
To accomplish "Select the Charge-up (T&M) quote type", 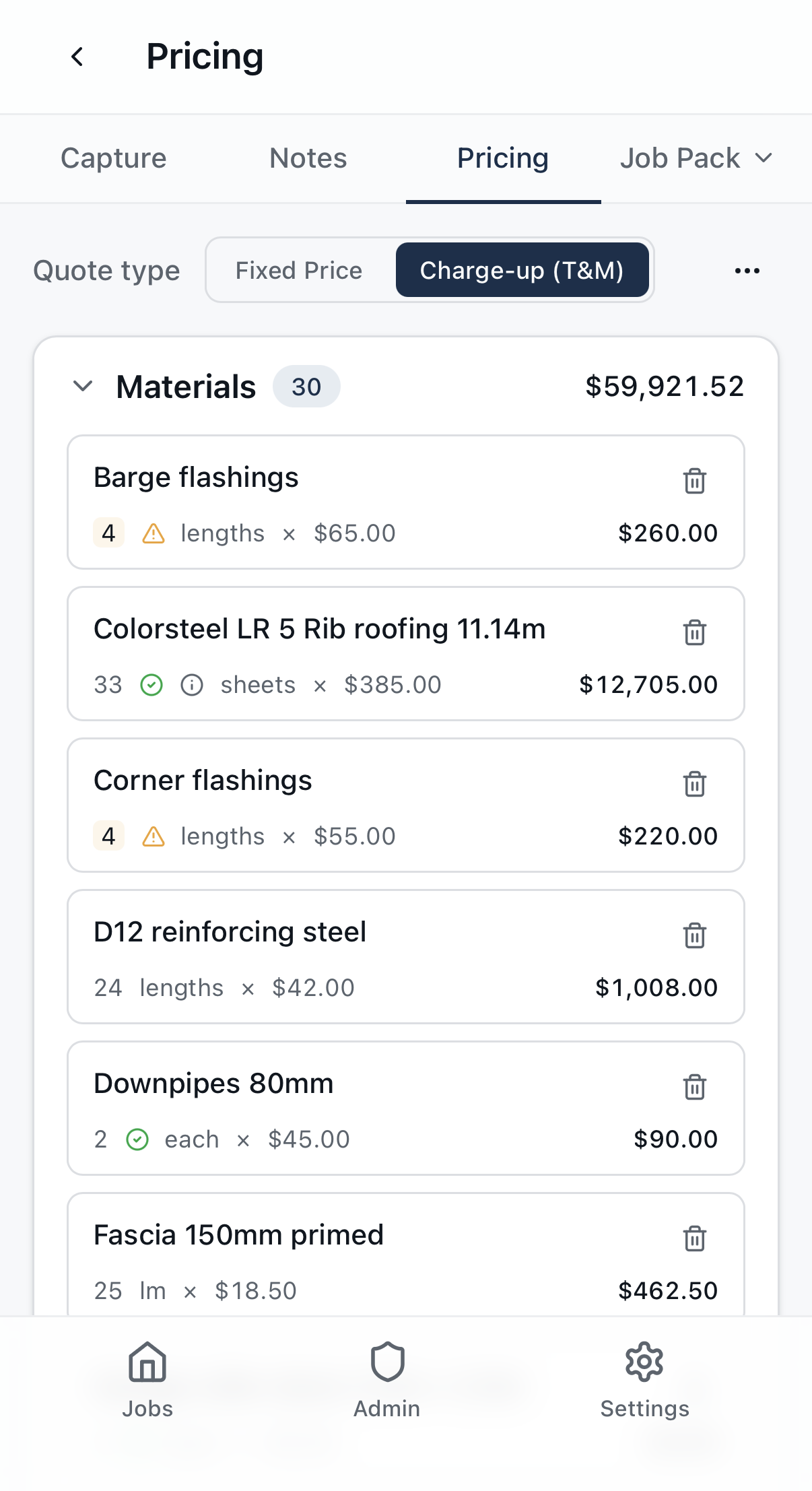I will tap(522, 270).
